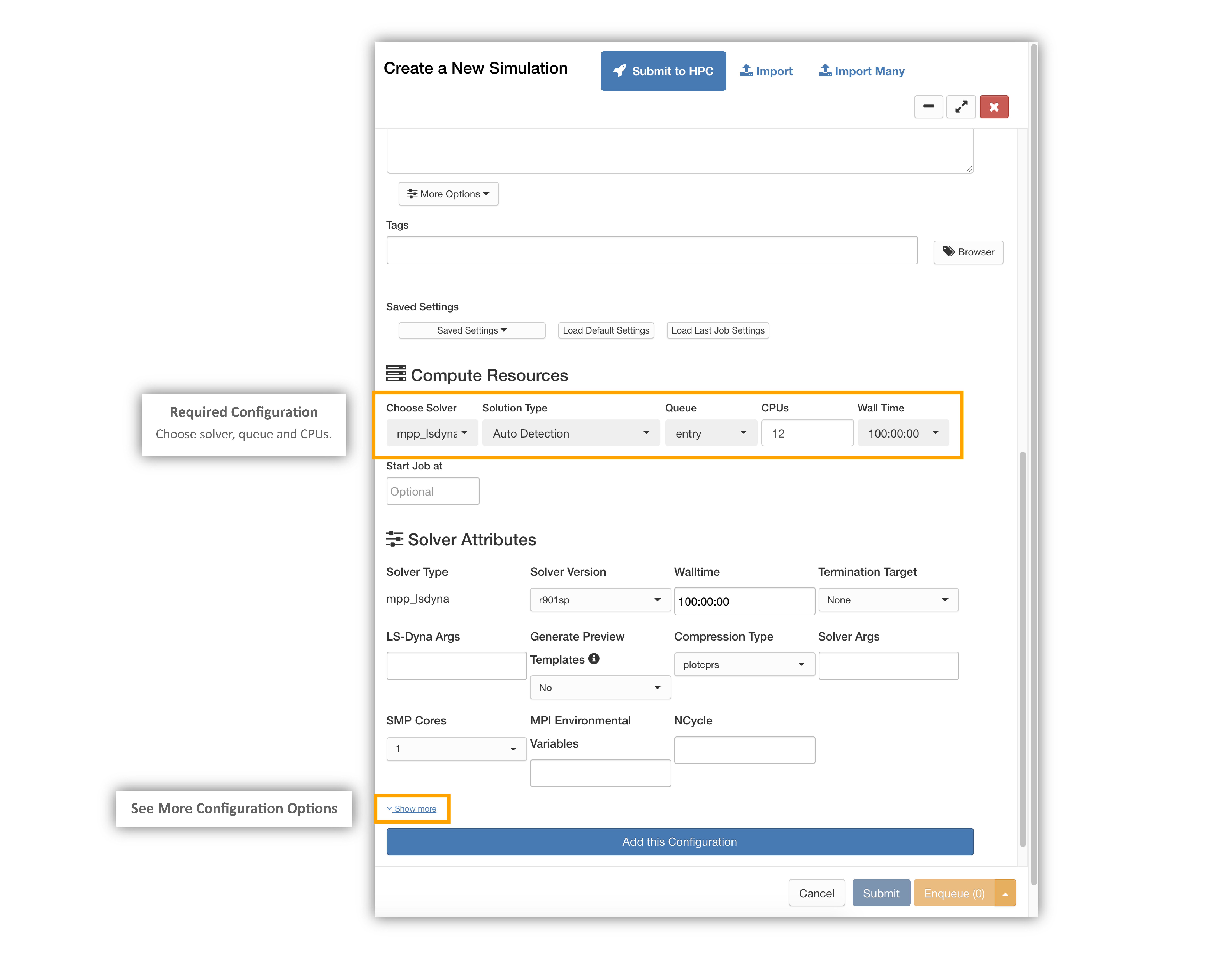Open the Wall Time 100:00:00 dropdown
The width and height of the screenshot is (1232, 968).
[x=903, y=433]
